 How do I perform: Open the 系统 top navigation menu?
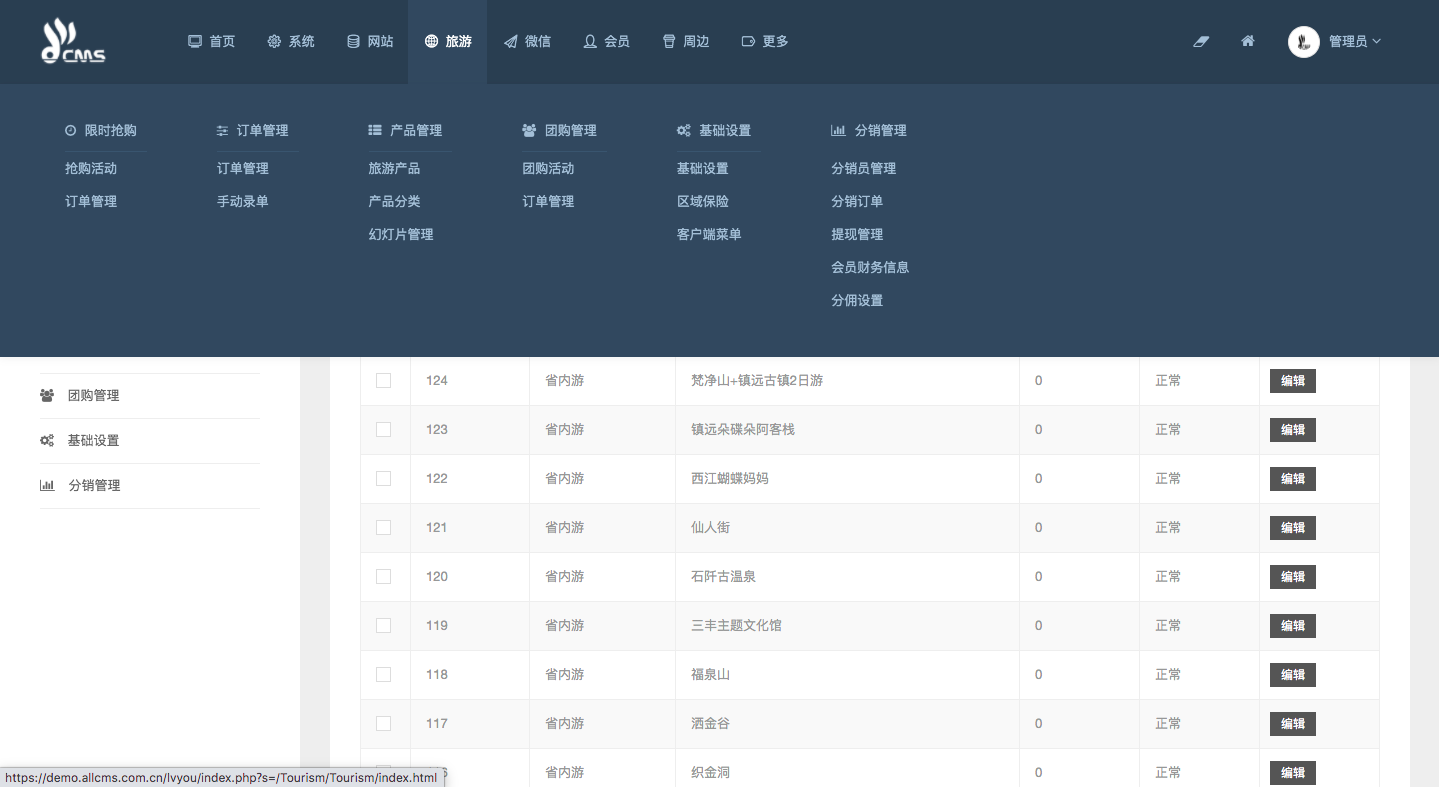coord(291,41)
